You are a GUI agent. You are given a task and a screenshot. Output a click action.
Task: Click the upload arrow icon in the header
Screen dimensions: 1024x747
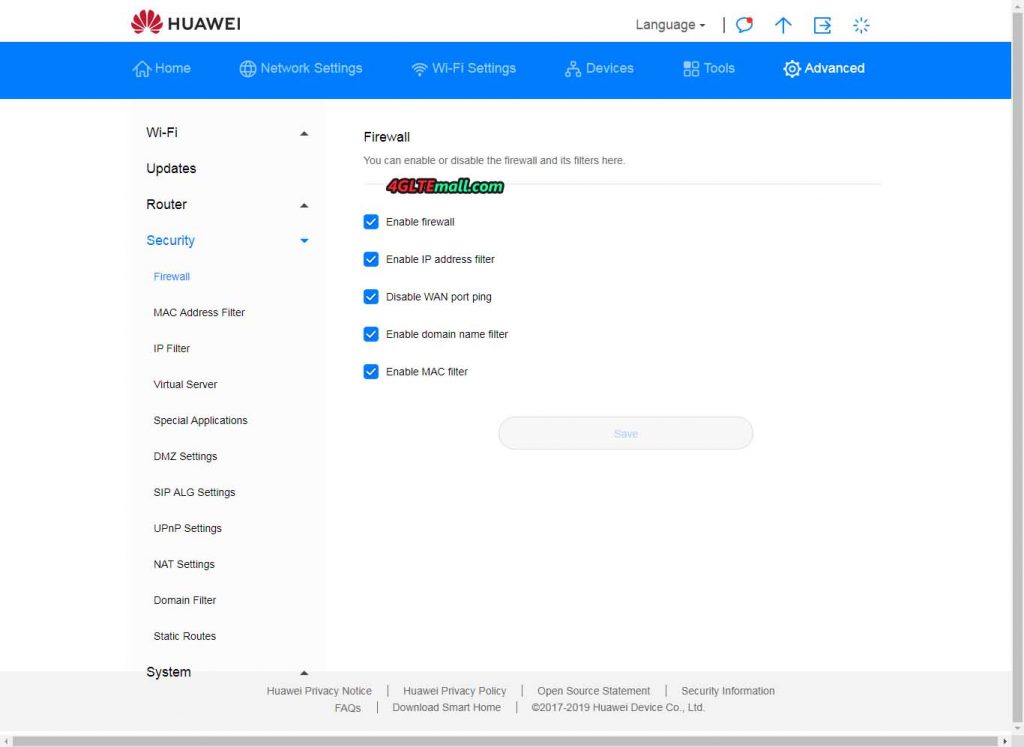(783, 25)
